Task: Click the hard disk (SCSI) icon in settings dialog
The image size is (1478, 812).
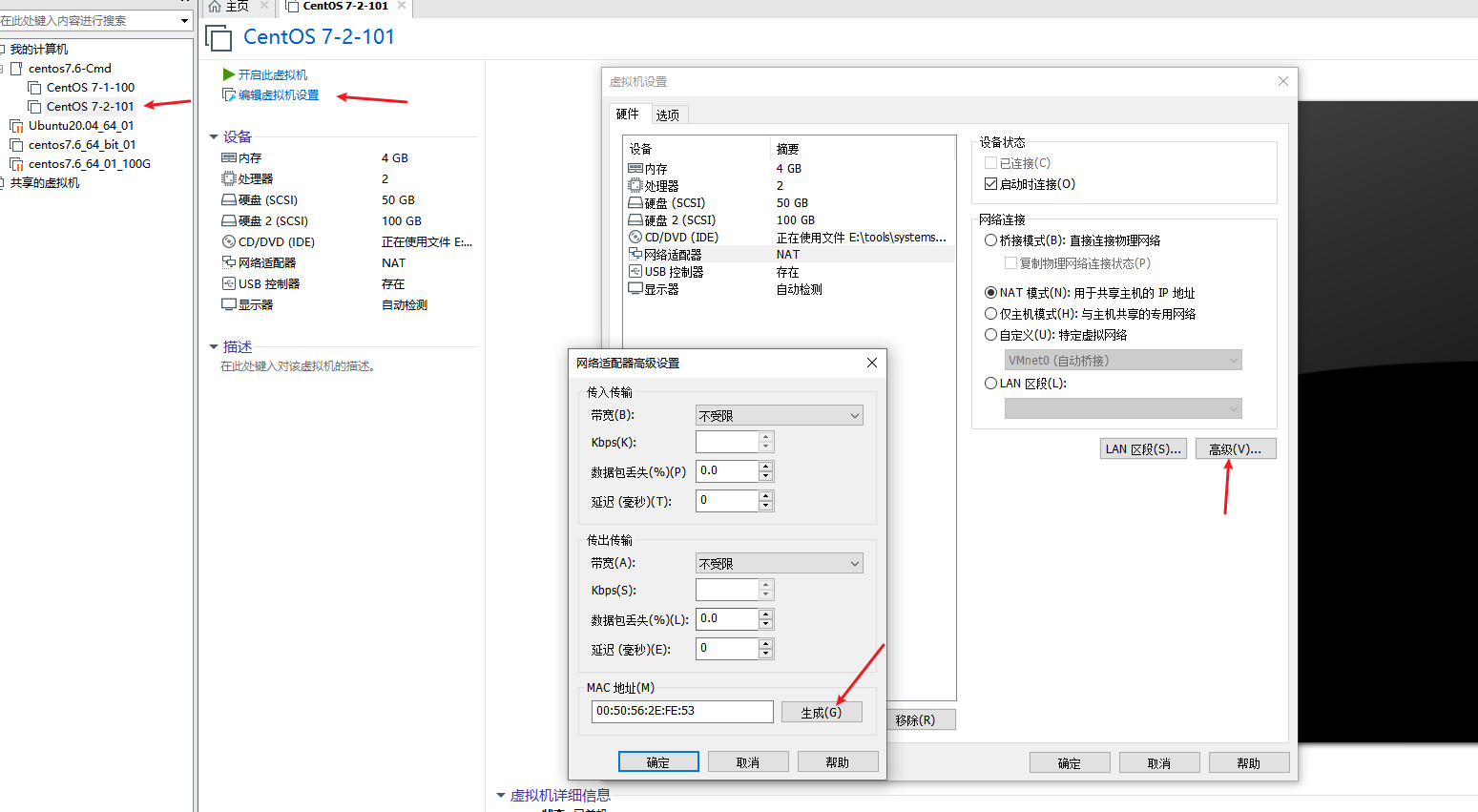Action: [635, 202]
